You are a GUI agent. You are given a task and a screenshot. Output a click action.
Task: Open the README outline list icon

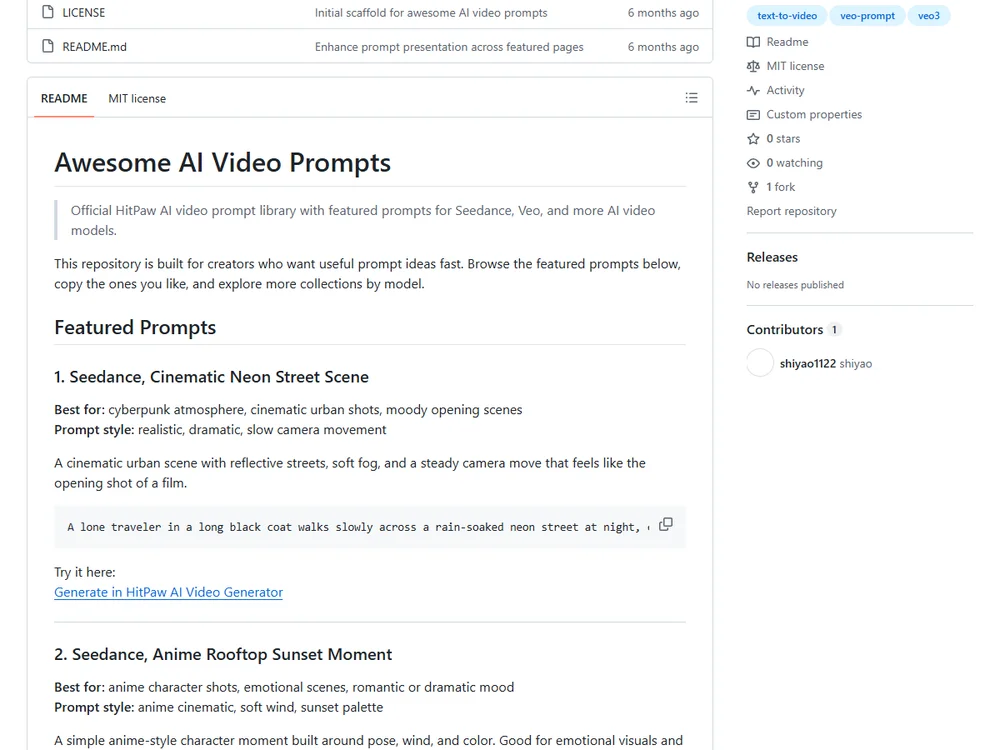tap(691, 98)
